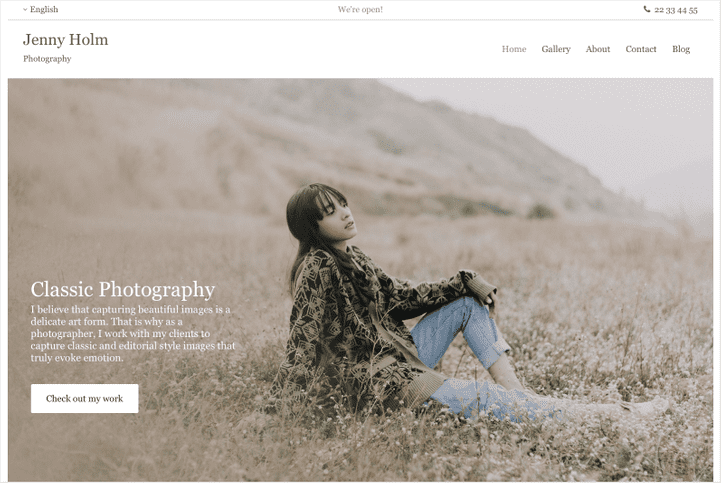Screen dimensions: 721x483
Task: Call the number 22 33 44 55
Action: coord(675,10)
